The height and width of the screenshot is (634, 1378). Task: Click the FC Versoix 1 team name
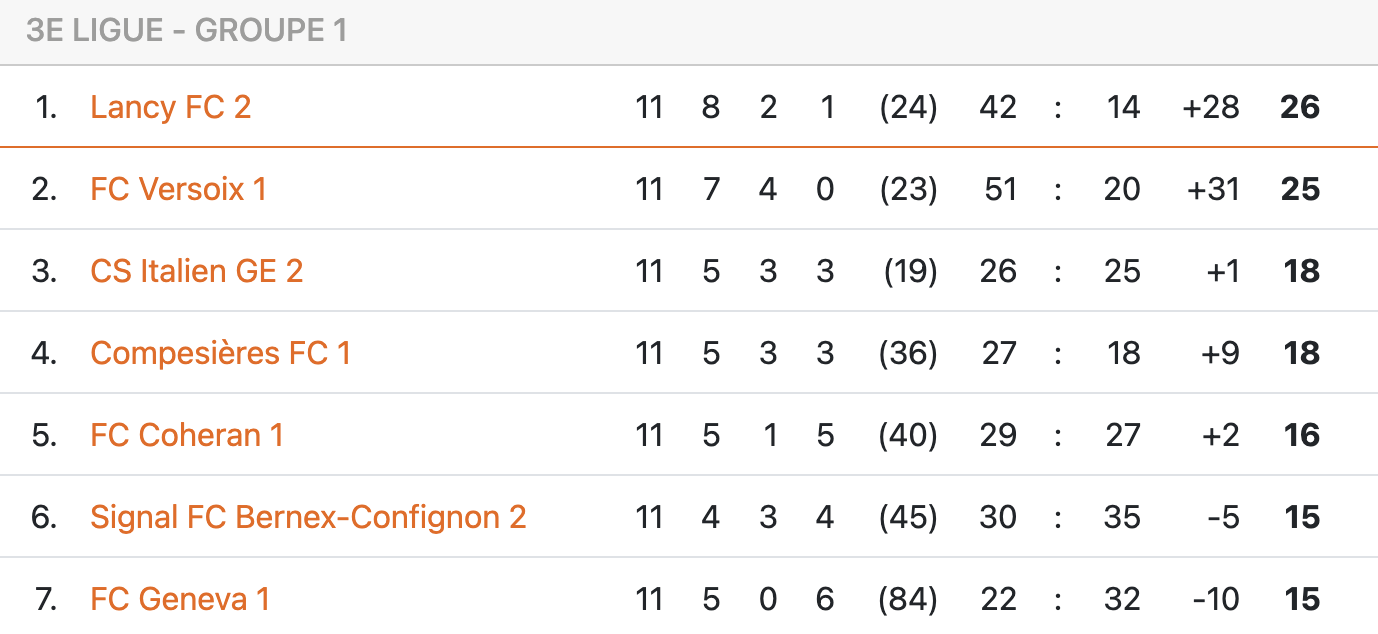coord(178,189)
